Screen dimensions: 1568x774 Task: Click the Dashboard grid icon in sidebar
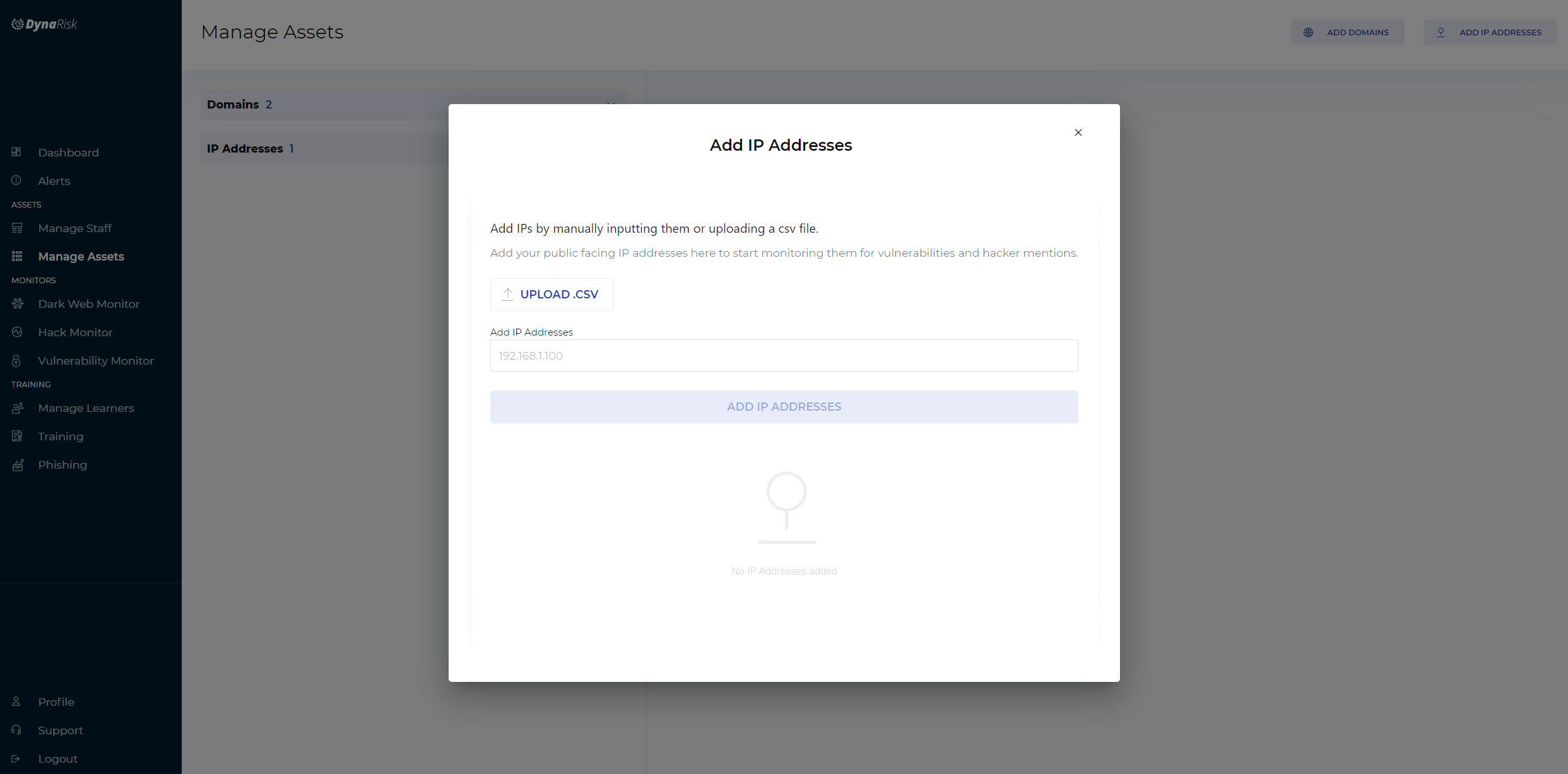(16, 152)
